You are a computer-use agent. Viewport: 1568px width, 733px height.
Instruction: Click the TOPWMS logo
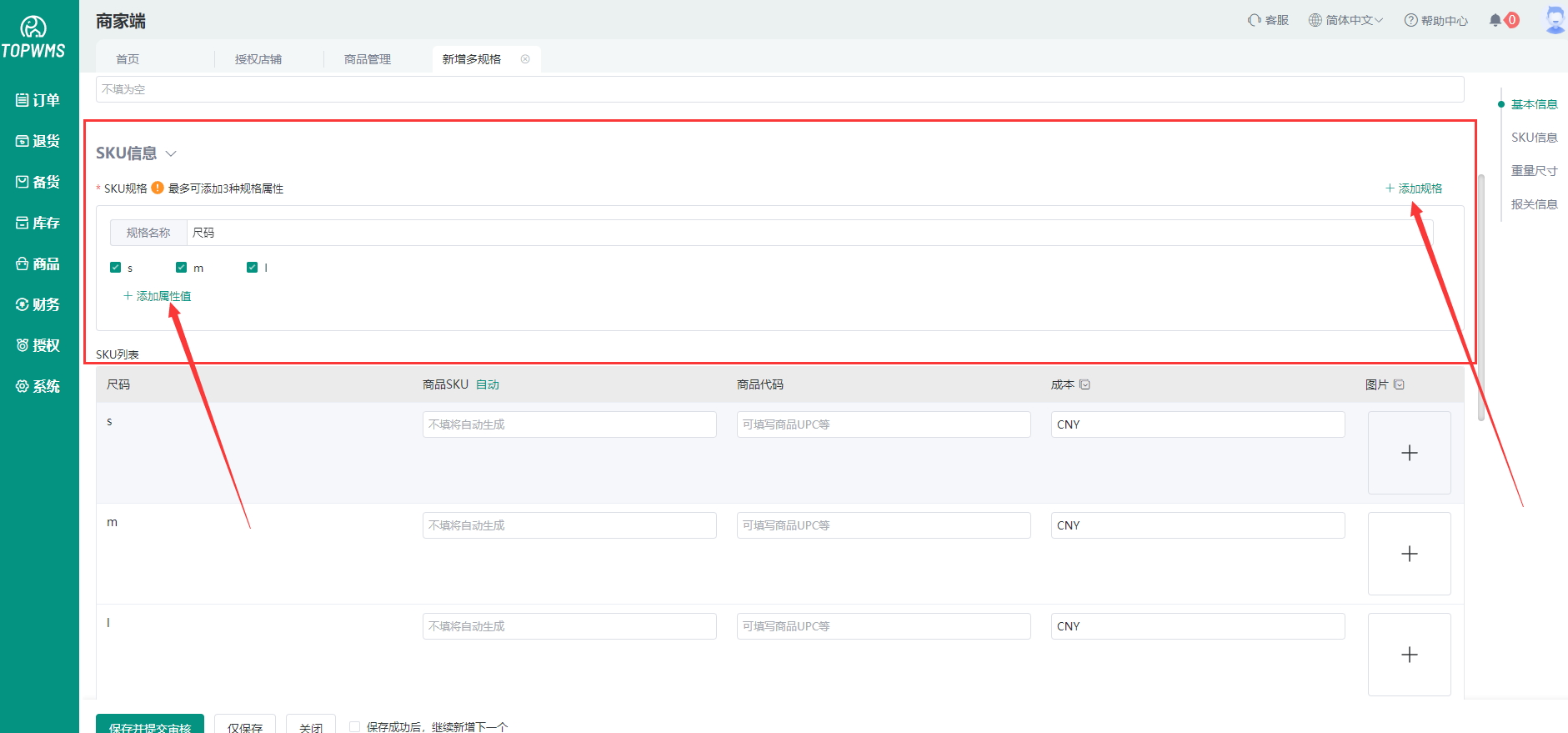click(x=33, y=38)
